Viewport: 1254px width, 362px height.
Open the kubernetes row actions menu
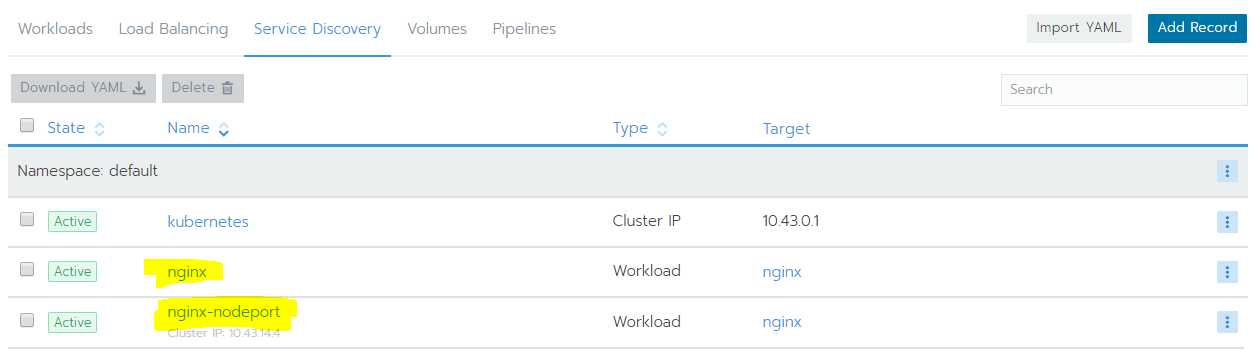point(1227,221)
